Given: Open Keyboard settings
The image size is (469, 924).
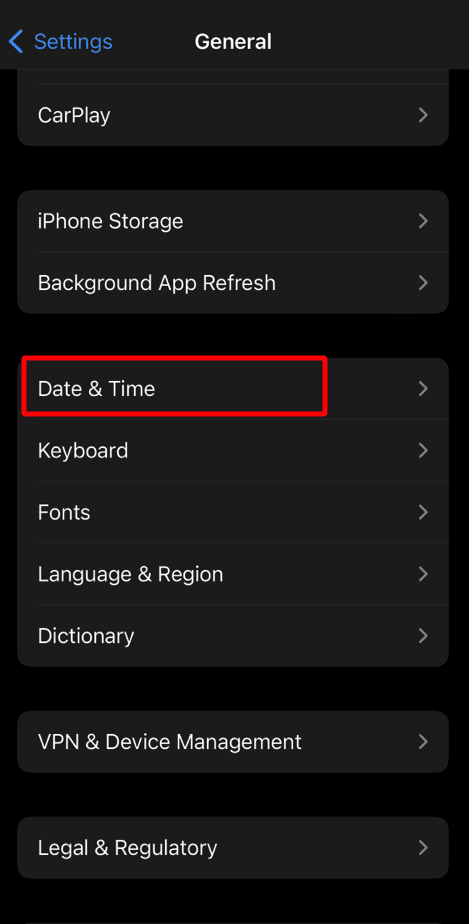Looking at the screenshot, I should pos(233,450).
